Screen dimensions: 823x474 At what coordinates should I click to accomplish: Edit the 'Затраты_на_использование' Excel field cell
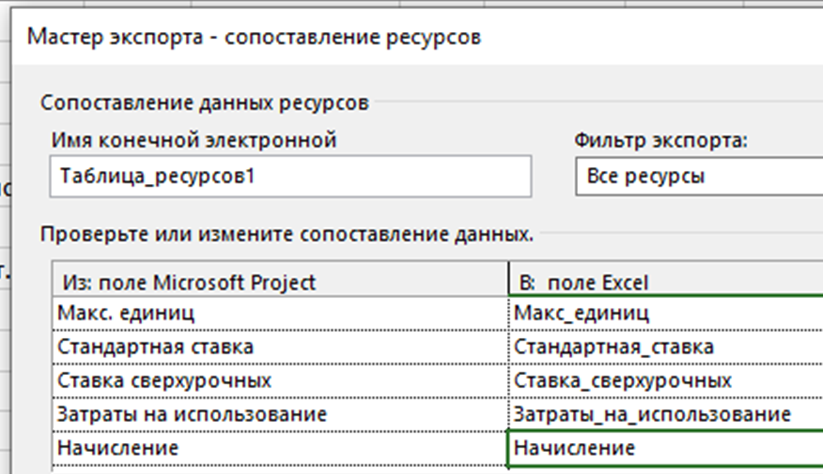(x=666, y=414)
